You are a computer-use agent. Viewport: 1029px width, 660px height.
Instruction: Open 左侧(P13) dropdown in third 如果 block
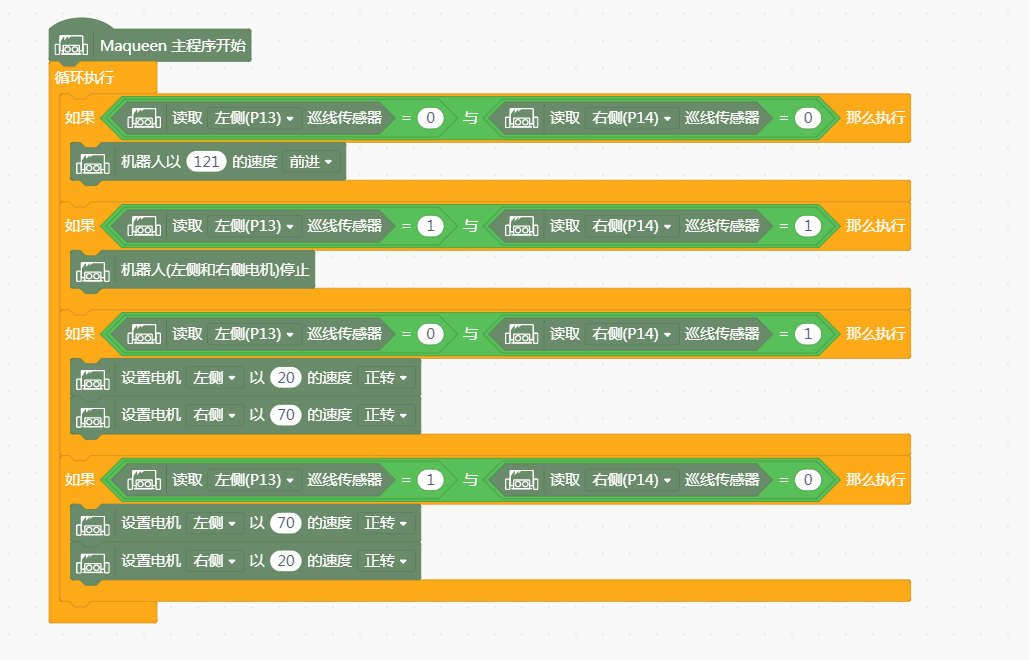[255, 335]
